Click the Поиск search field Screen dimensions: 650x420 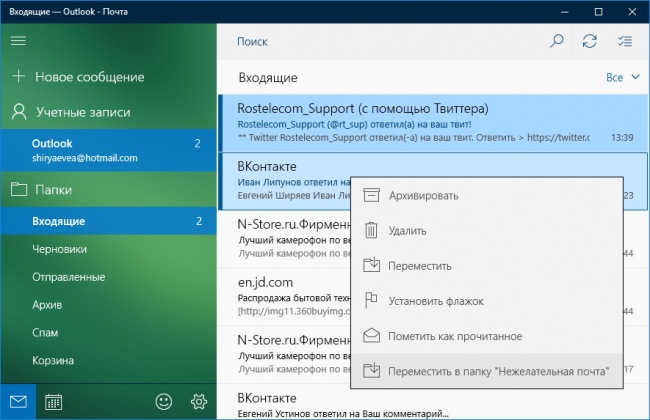click(x=381, y=41)
